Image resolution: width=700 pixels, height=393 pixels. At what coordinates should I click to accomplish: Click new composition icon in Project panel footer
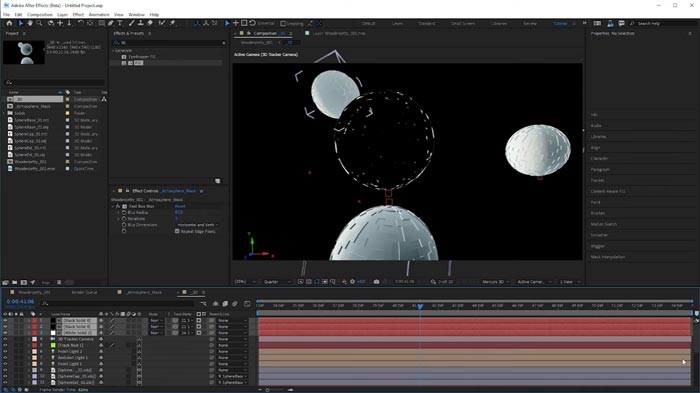point(24,282)
